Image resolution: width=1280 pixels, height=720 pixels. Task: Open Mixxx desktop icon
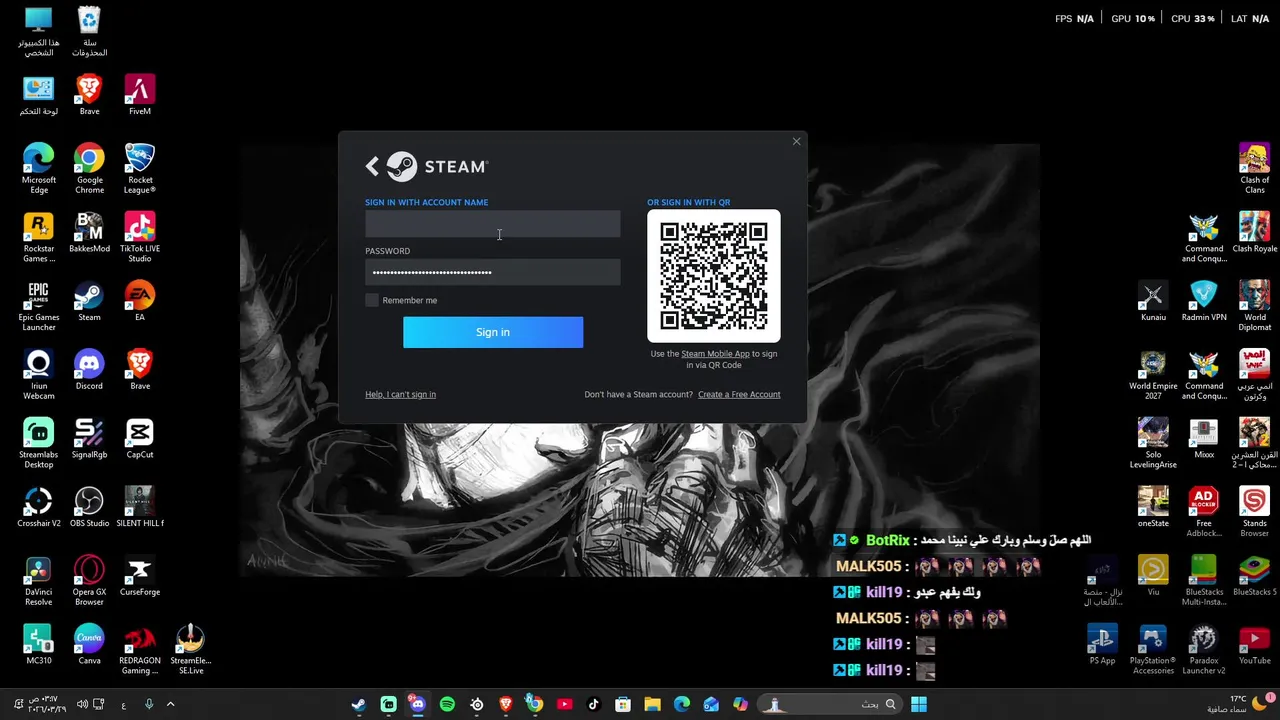1203,438
